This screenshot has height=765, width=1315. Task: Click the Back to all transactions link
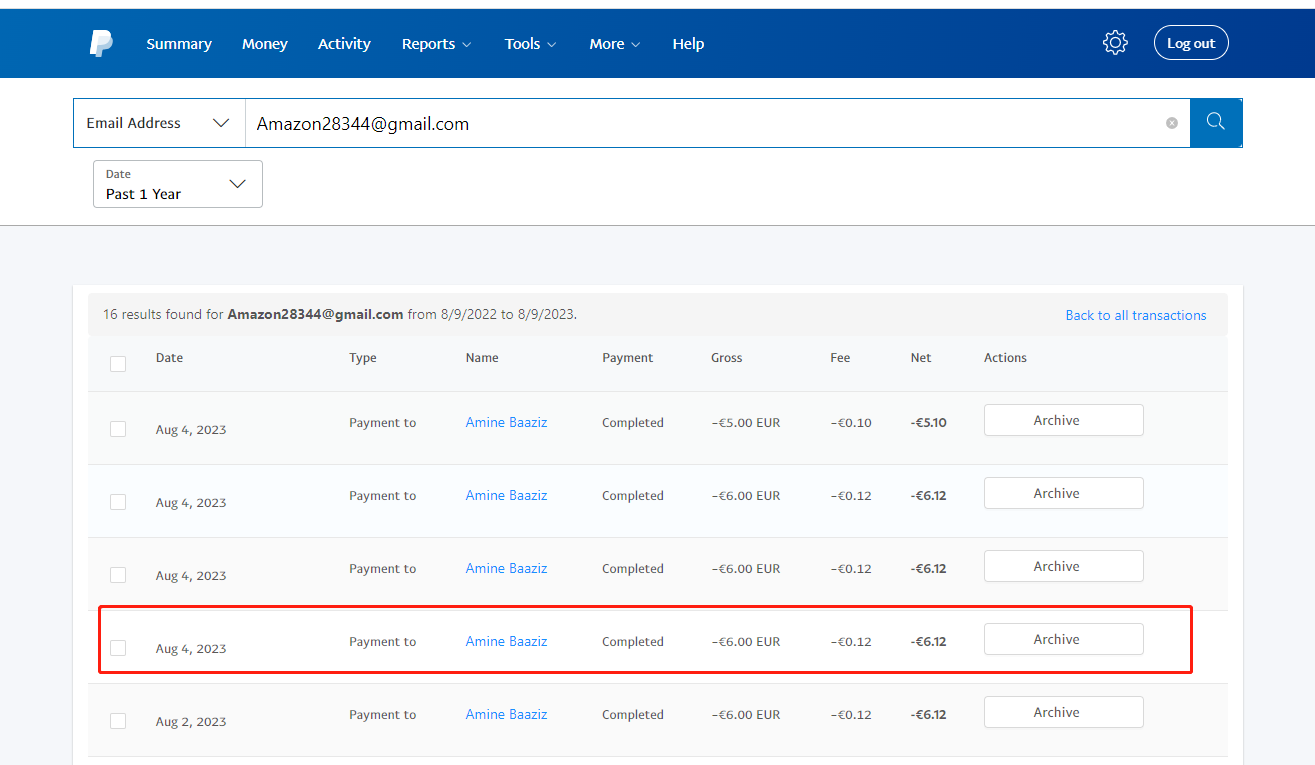click(1135, 315)
